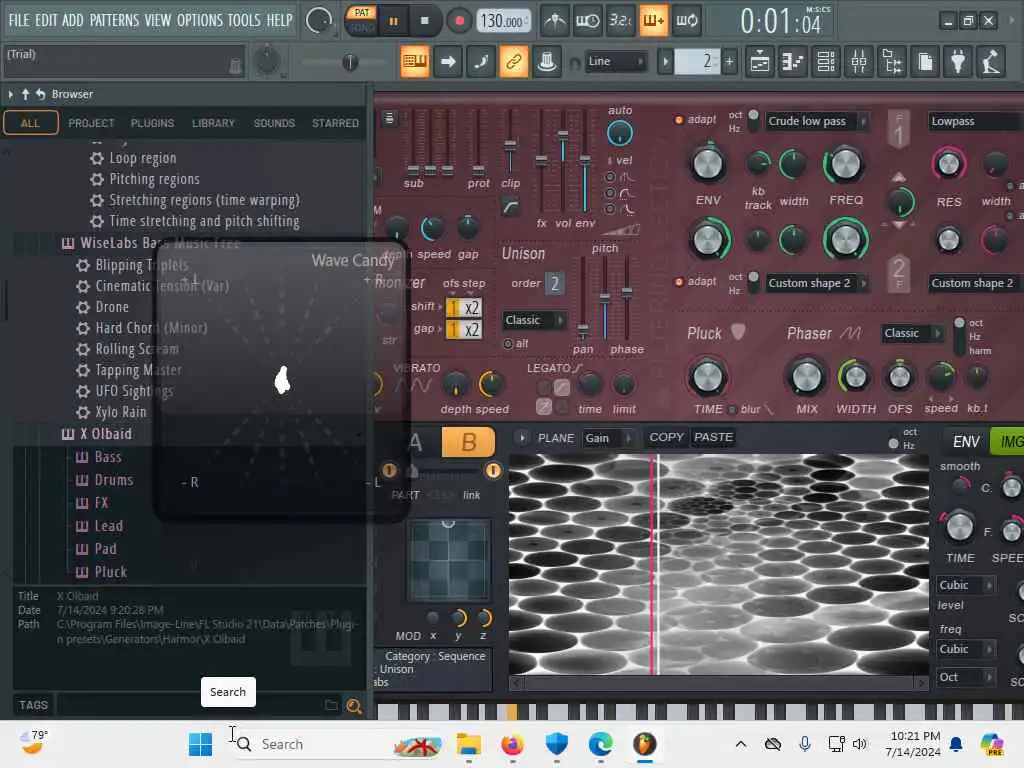Open the Lowpass resonance type dropdown
The width and height of the screenshot is (1024, 768).
(x=976, y=121)
